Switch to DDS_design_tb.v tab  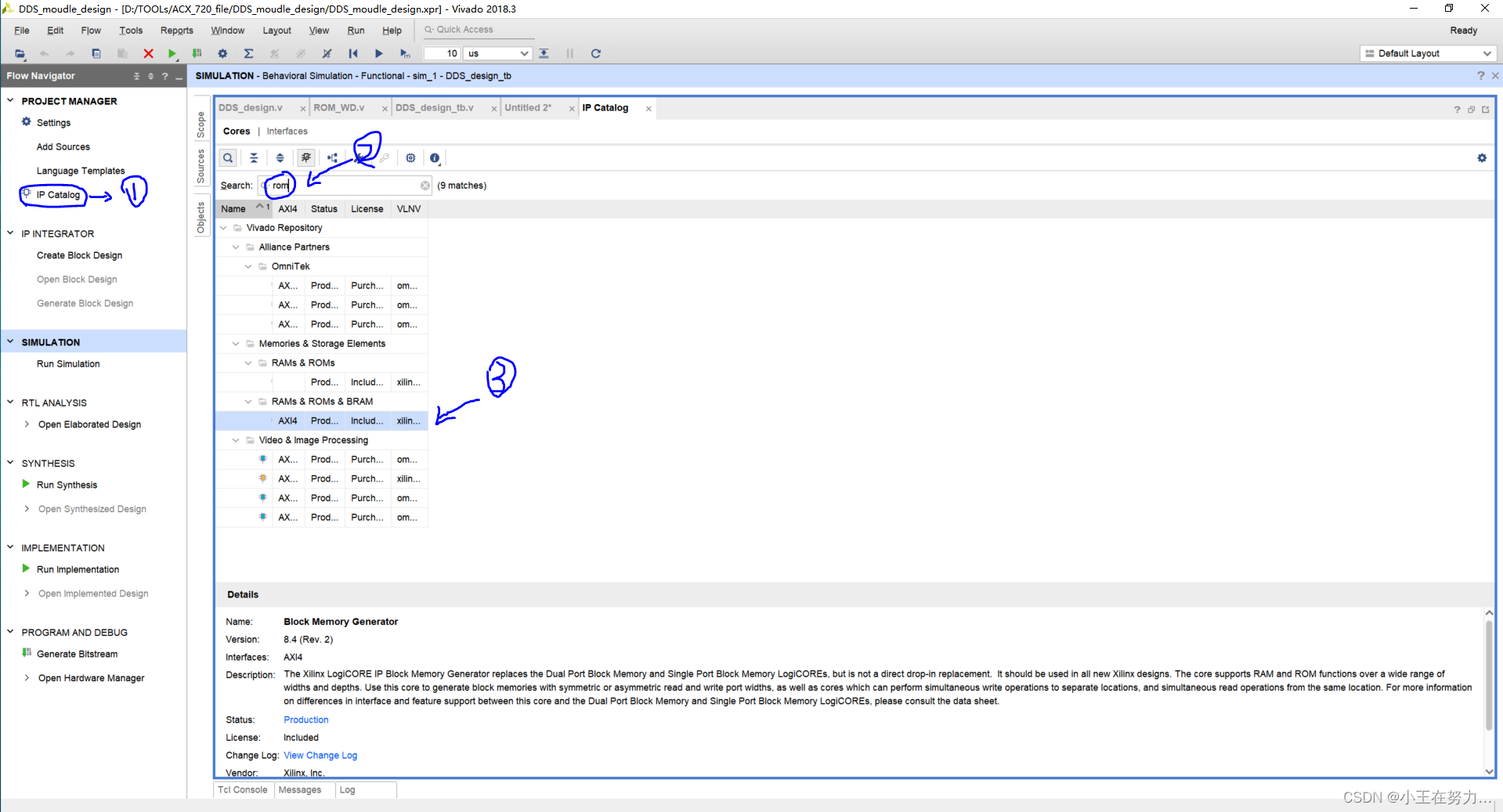435,108
